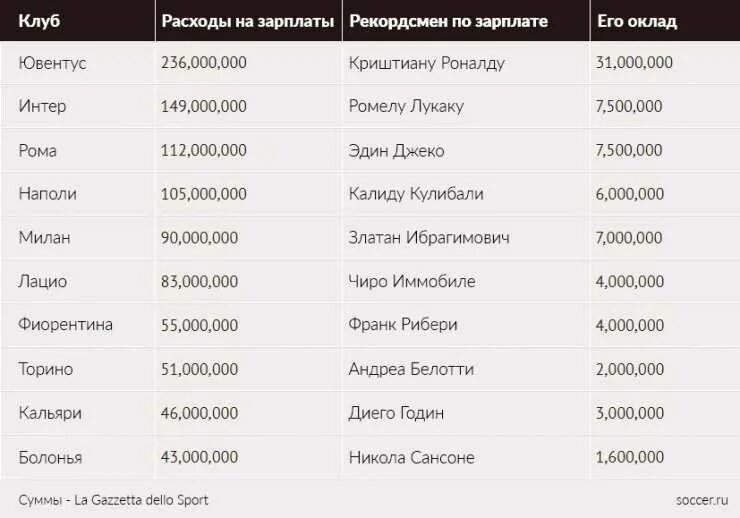Select Эдин Джеко in the table
The width and height of the screenshot is (740, 518).
(x=396, y=151)
